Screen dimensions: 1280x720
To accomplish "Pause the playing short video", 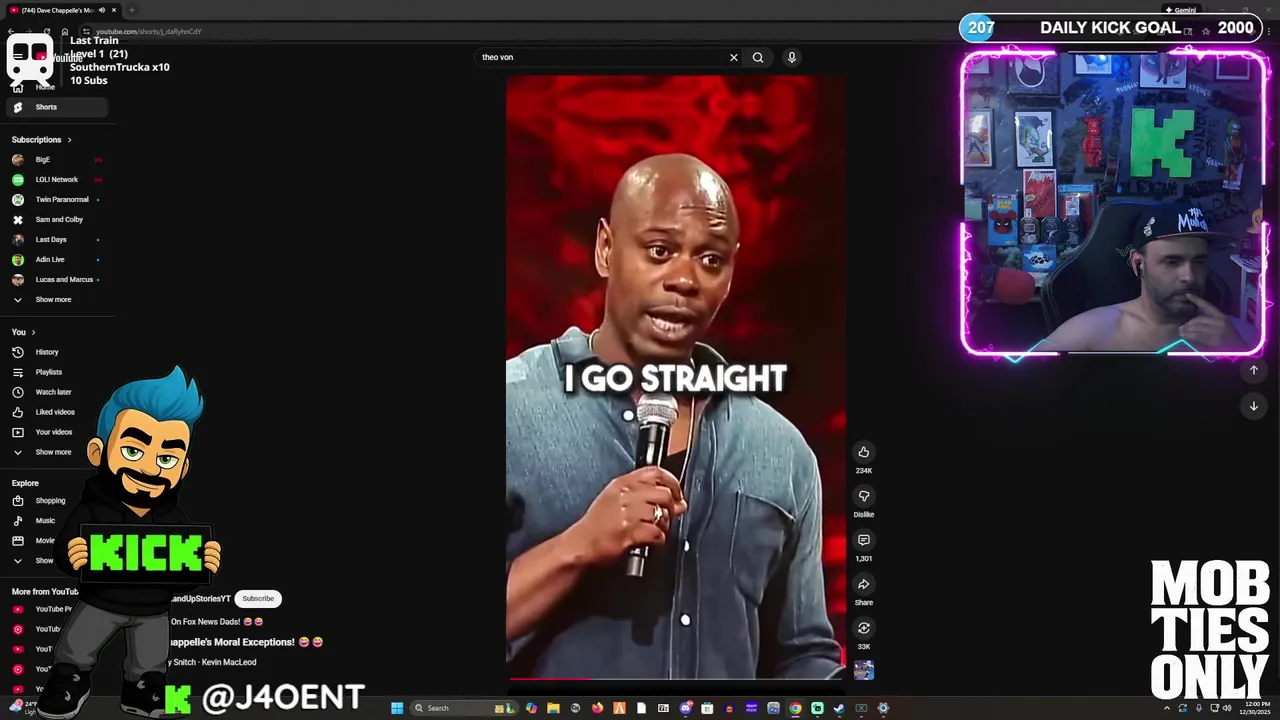I will click(x=676, y=378).
